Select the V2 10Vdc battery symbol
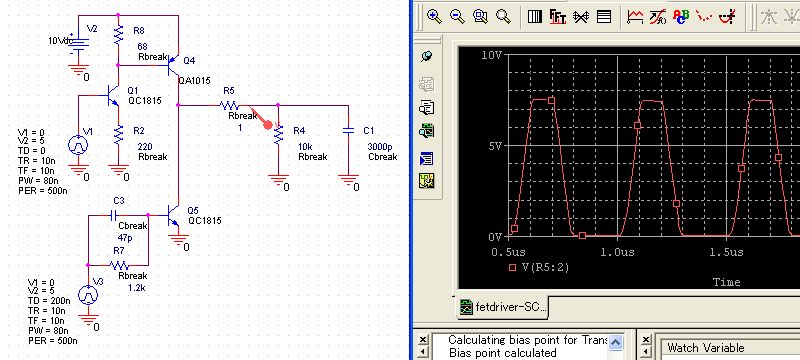The width and height of the screenshot is (800, 360). click(78, 45)
